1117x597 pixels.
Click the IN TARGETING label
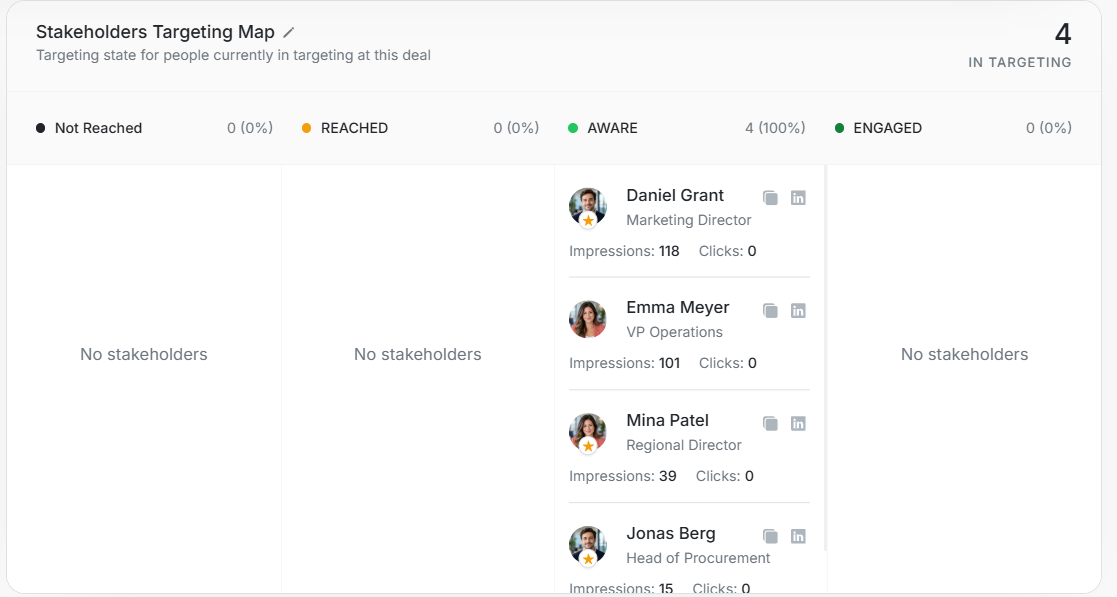coord(1019,63)
